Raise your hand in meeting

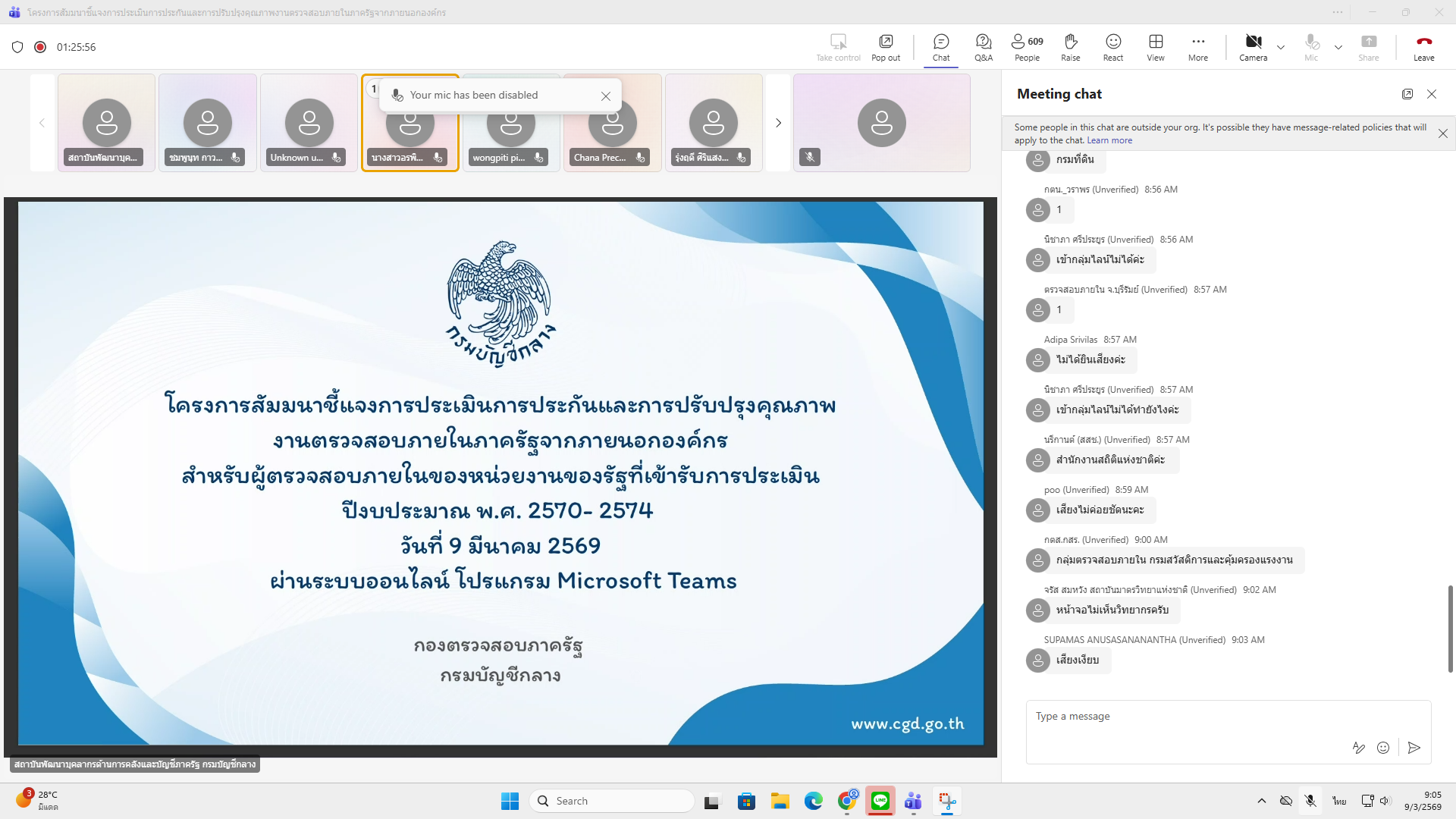[1070, 47]
